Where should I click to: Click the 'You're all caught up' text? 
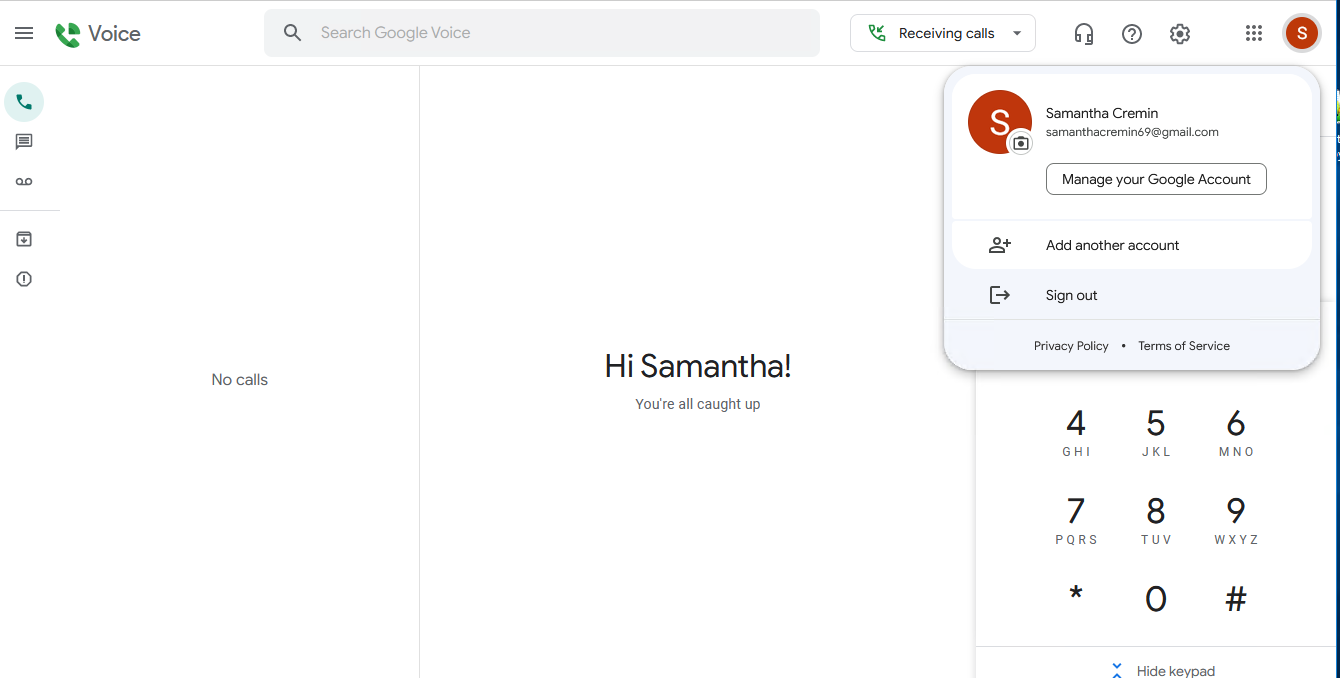698,404
